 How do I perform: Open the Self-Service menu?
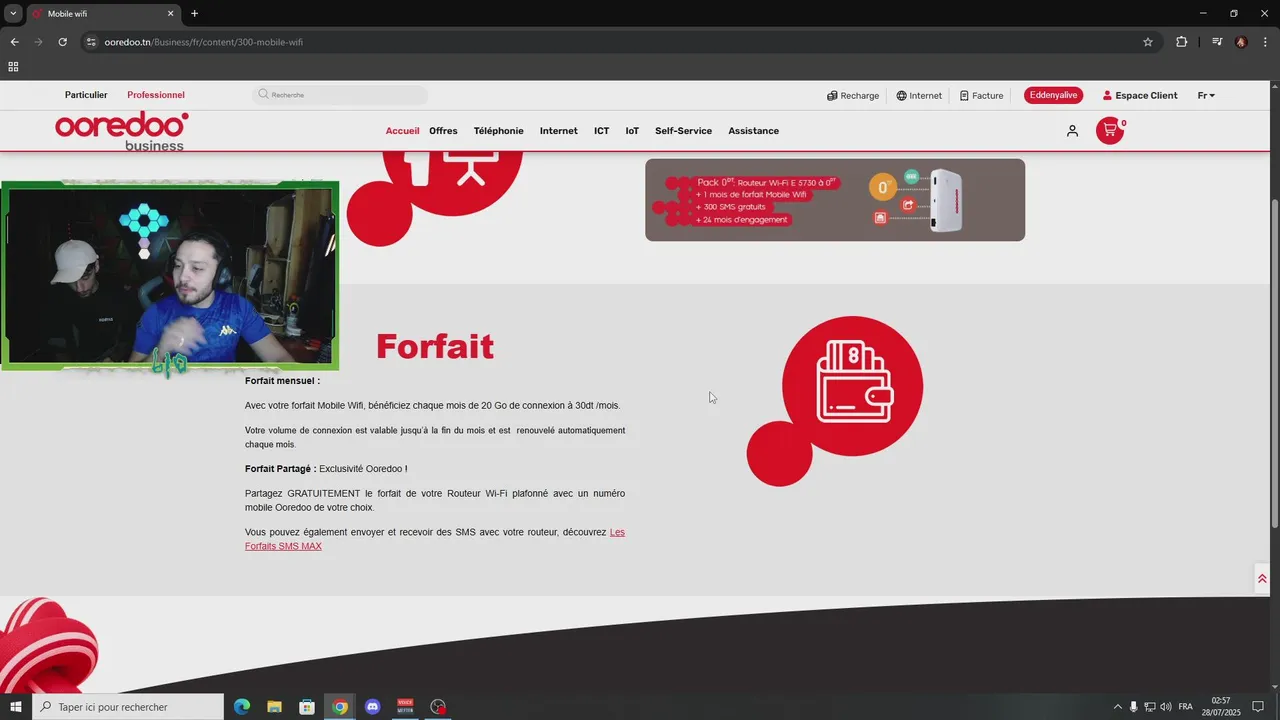(x=683, y=131)
